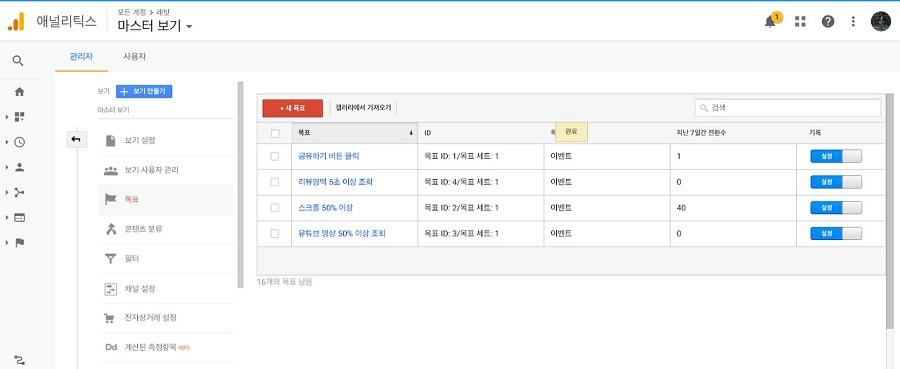
Task: Expand the Customization dashboards sidebar arrow
Action: pos(6,117)
